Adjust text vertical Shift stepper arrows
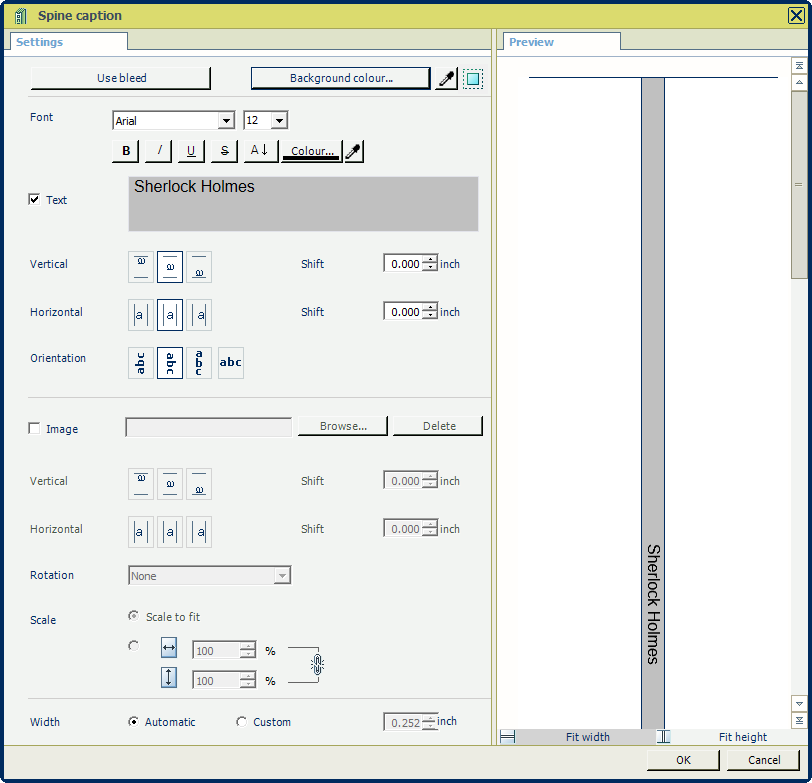Image resolution: width=812 pixels, height=783 pixels. pos(430,263)
